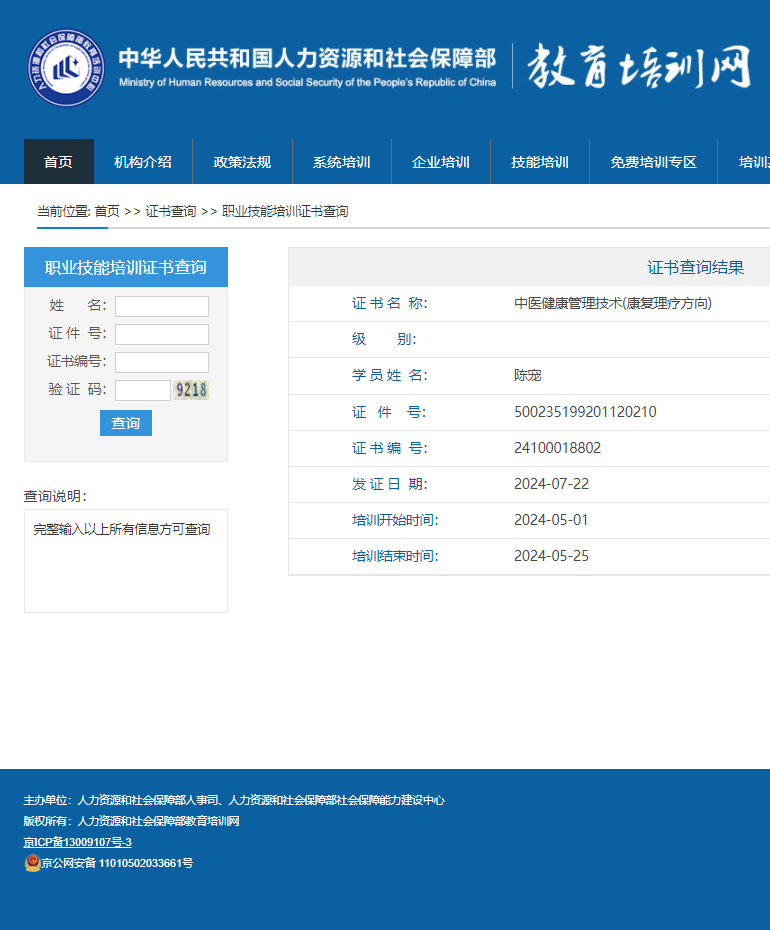The width and height of the screenshot is (770, 930).
Task: Open the 京ICP备13009107号-3 link
Action: click(77, 842)
